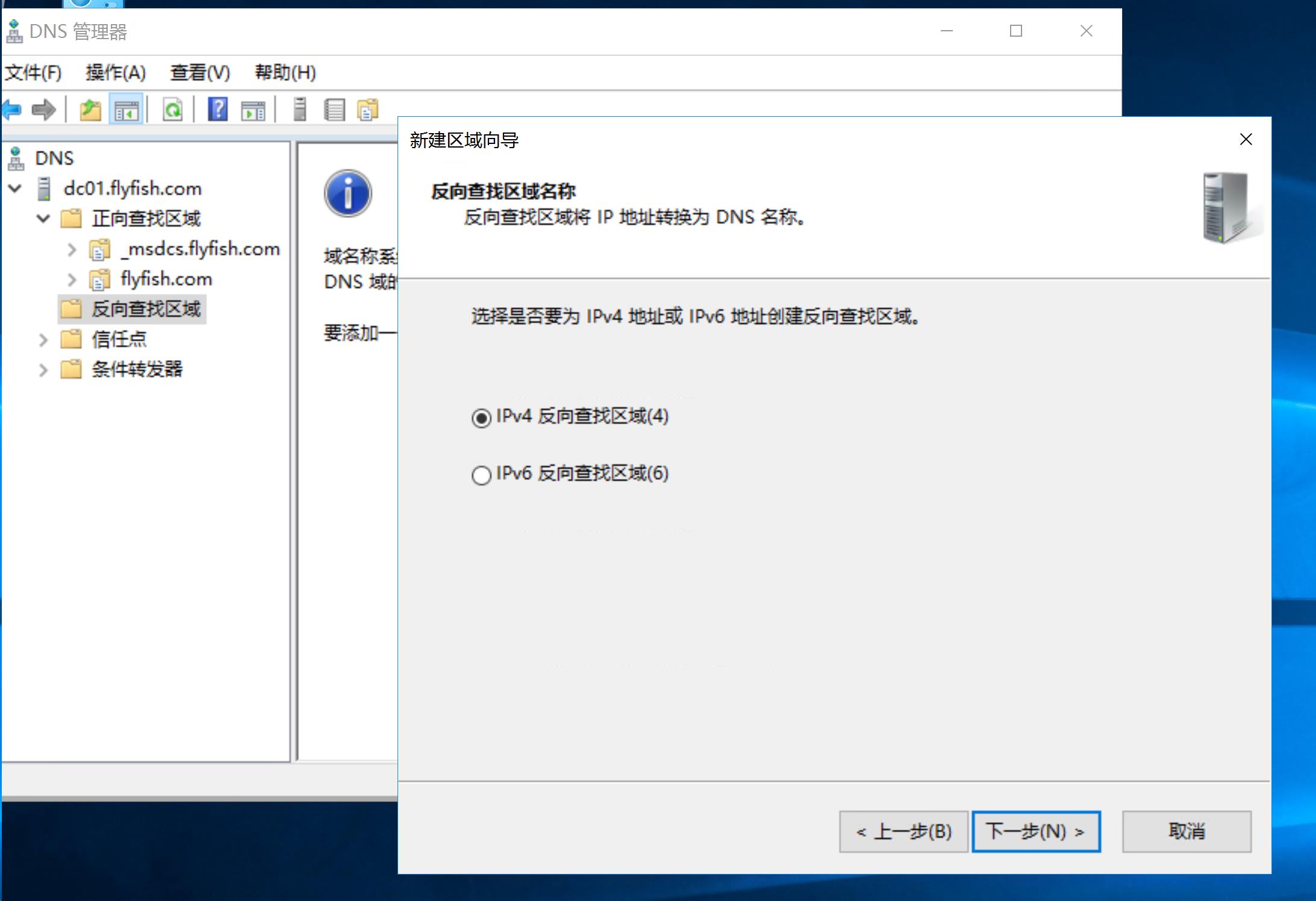The width and height of the screenshot is (1316, 901).
Task: Open the 操作(A) menu
Action: point(116,72)
